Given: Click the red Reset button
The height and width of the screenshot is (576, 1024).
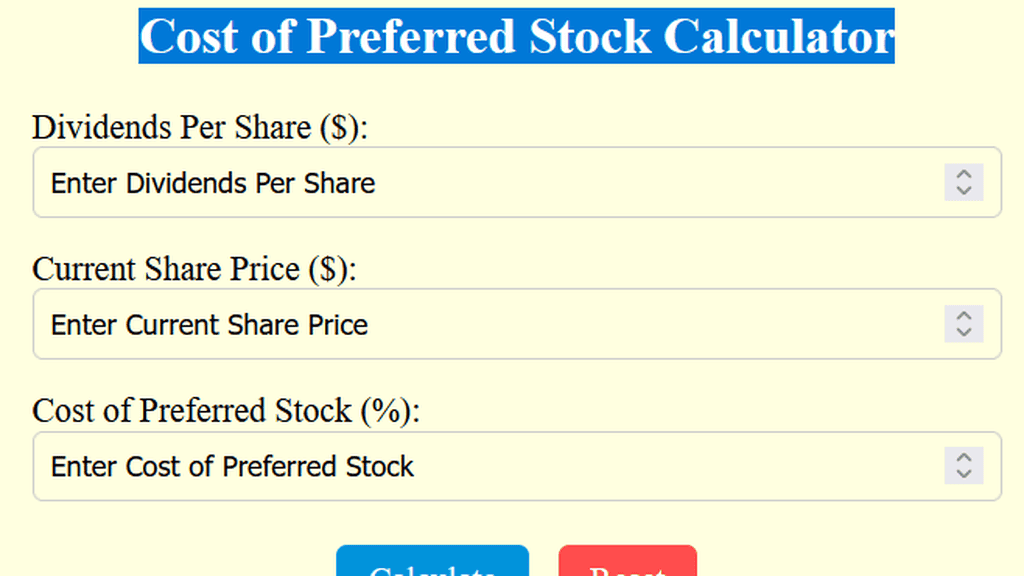Looking at the screenshot, I should point(628,561).
